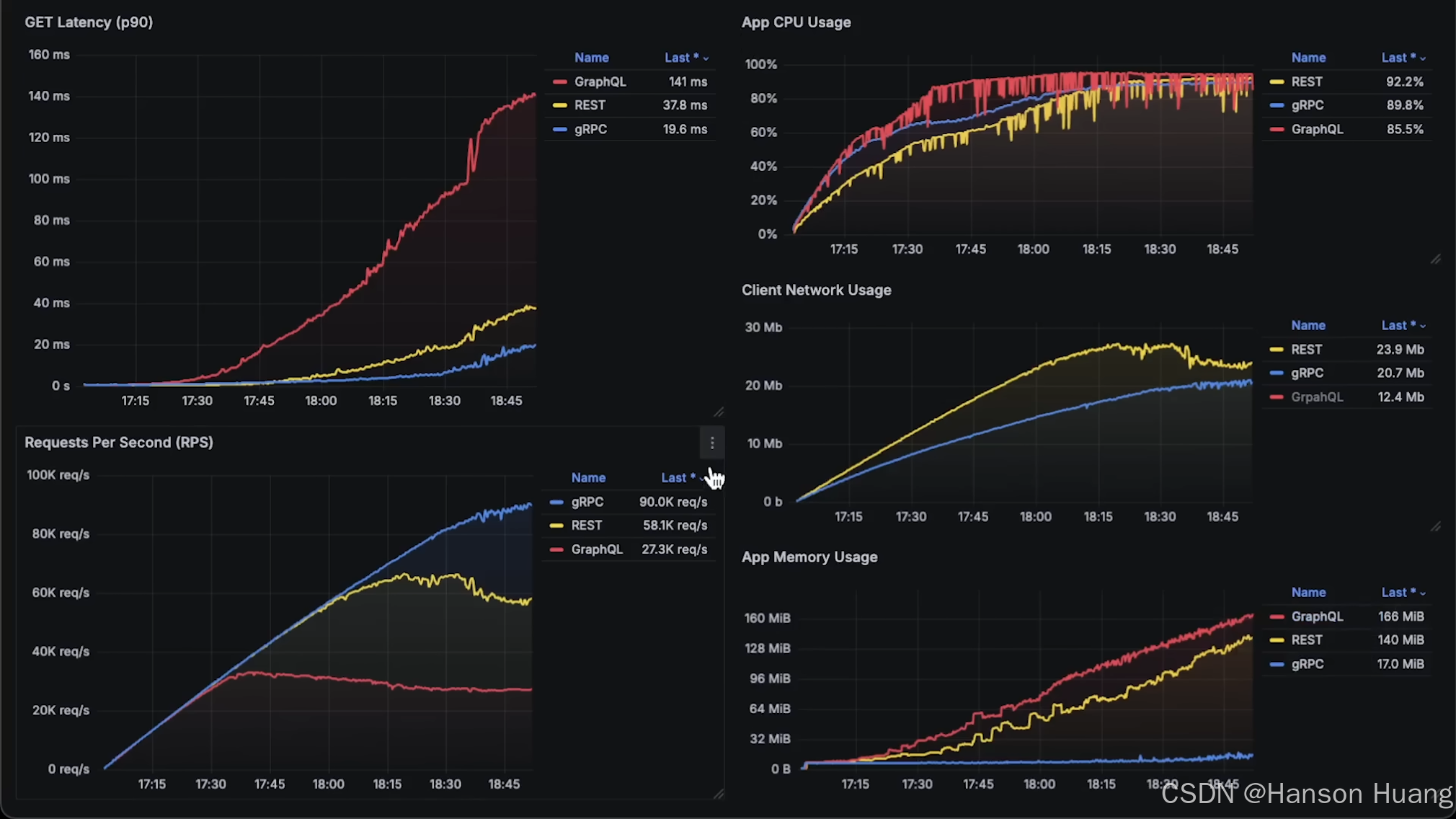Click red GraphQL series color icon in GET Latency legend
This screenshot has width=1456, height=819.
click(559, 81)
